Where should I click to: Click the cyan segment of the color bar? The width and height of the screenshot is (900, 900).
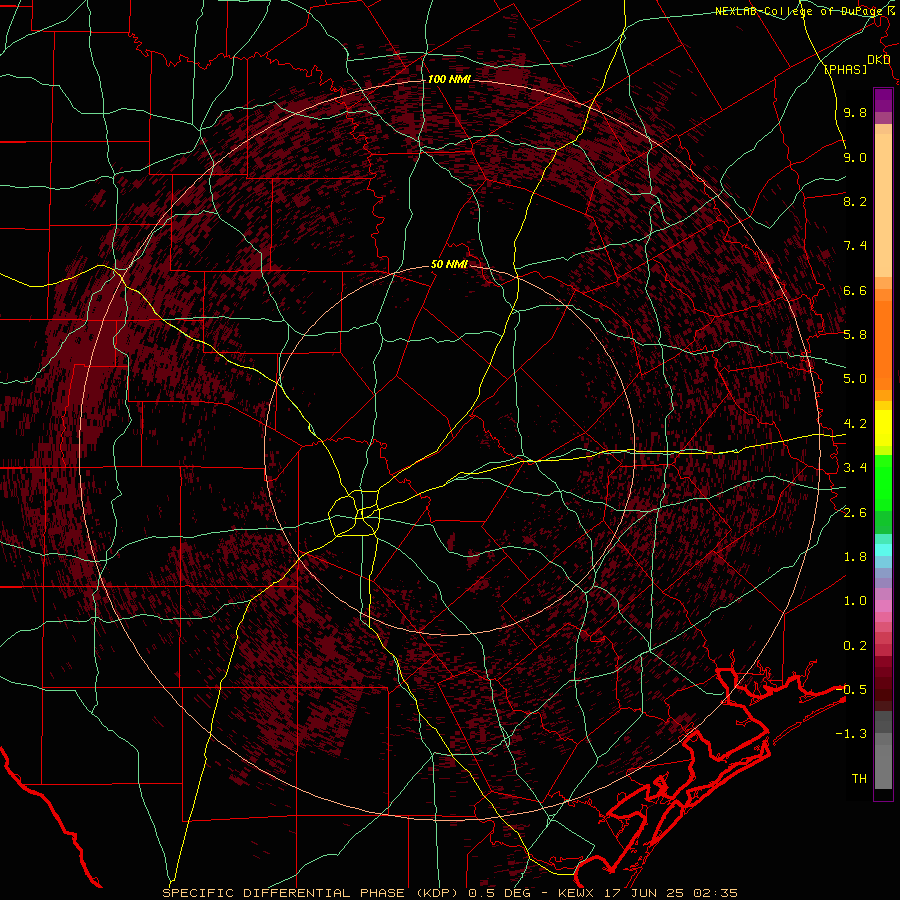[883, 550]
